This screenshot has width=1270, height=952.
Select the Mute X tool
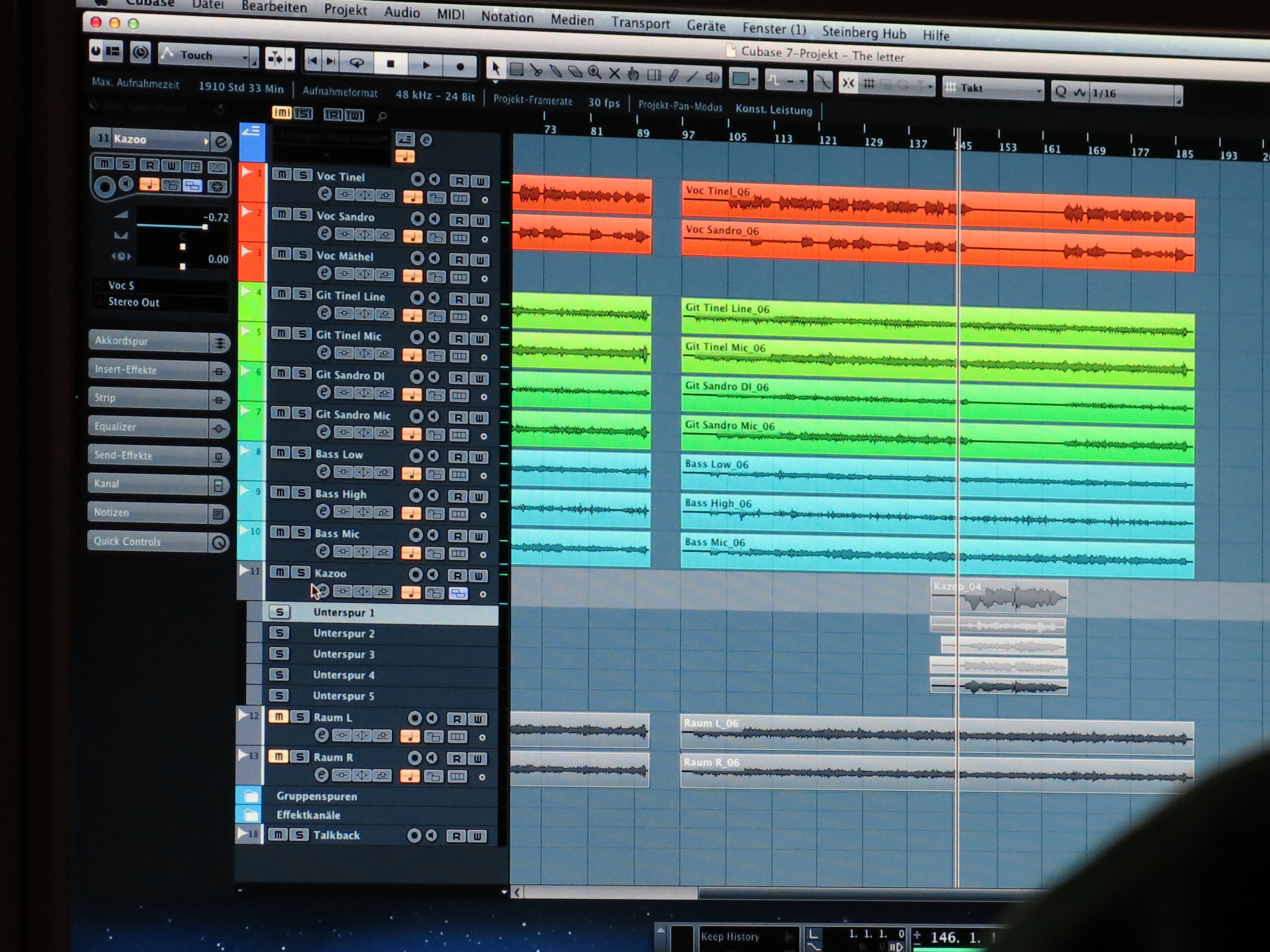coord(614,73)
